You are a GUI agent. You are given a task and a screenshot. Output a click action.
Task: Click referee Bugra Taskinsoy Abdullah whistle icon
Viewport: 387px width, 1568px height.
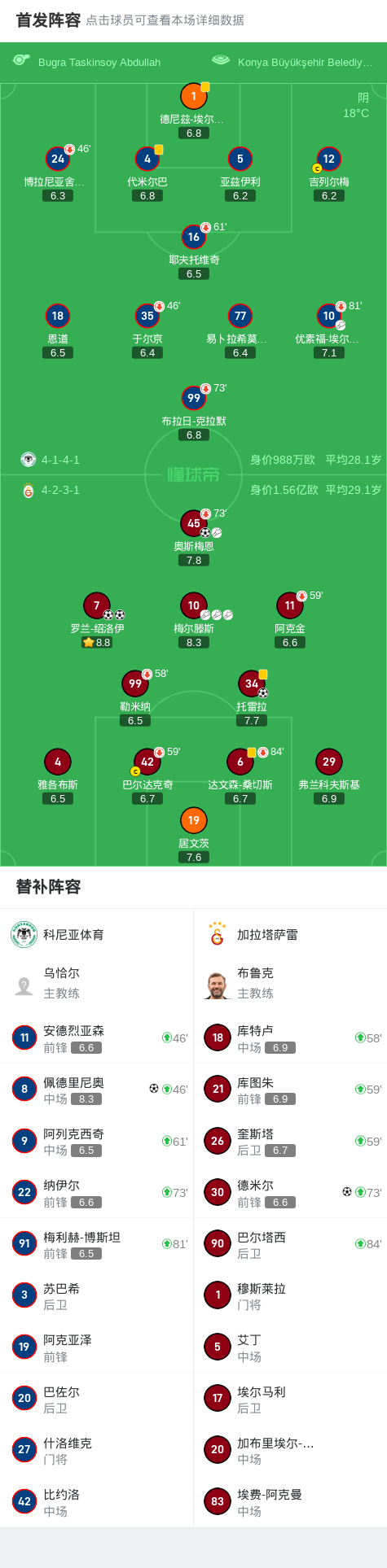point(21,61)
